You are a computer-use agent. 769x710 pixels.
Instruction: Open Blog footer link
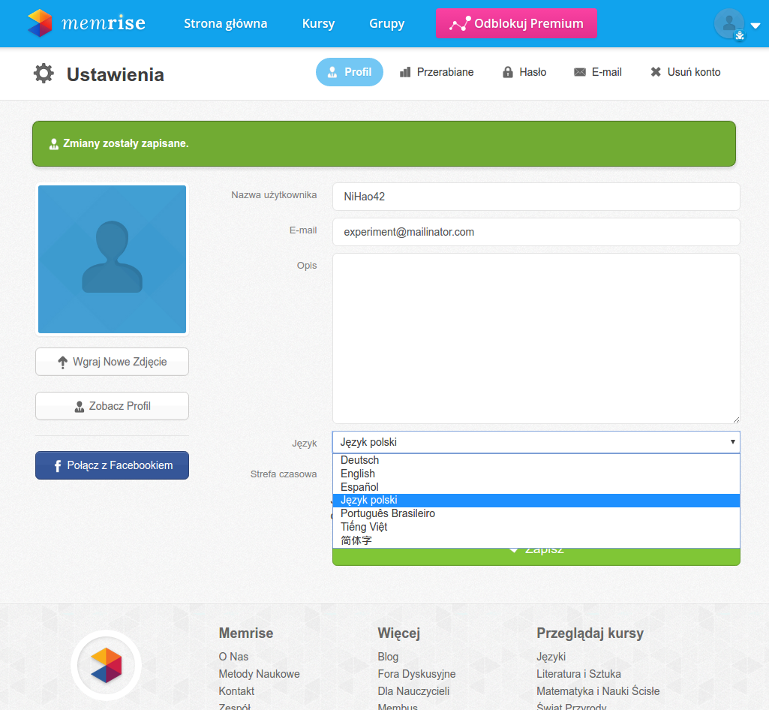pyautogui.click(x=388, y=657)
